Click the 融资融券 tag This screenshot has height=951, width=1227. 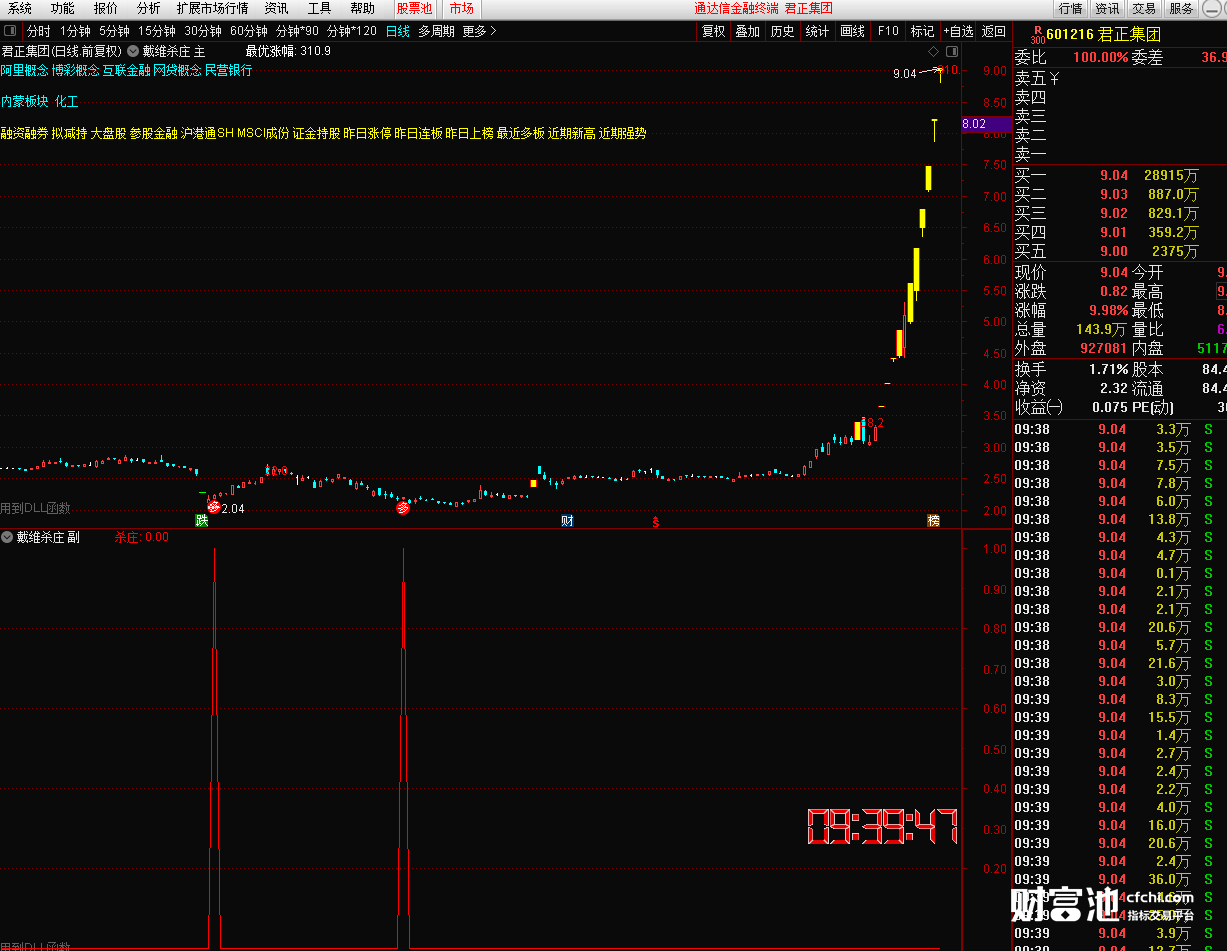pos(24,132)
